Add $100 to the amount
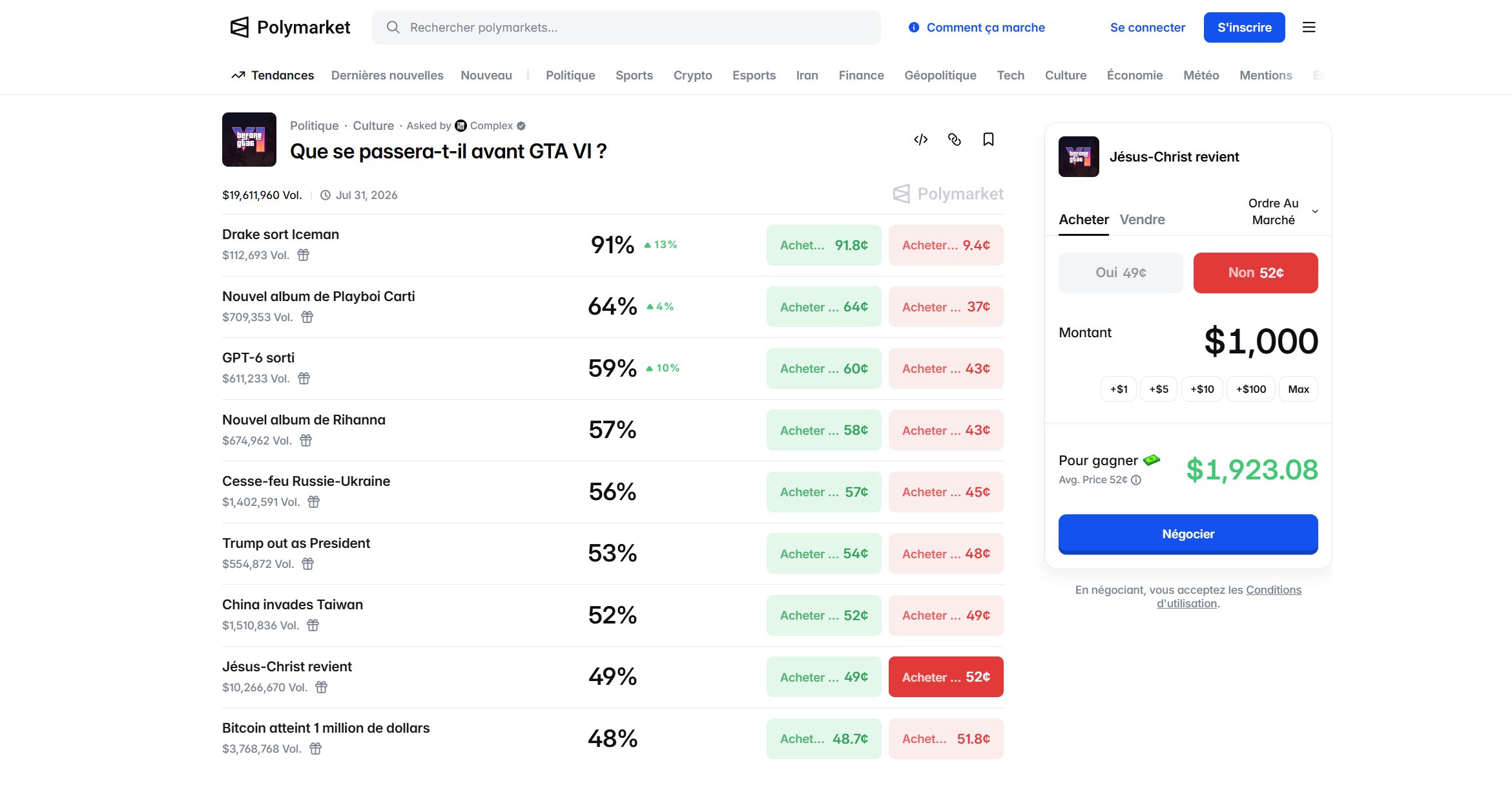The height and width of the screenshot is (796, 1512). pyautogui.click(x=1250, y=389)
